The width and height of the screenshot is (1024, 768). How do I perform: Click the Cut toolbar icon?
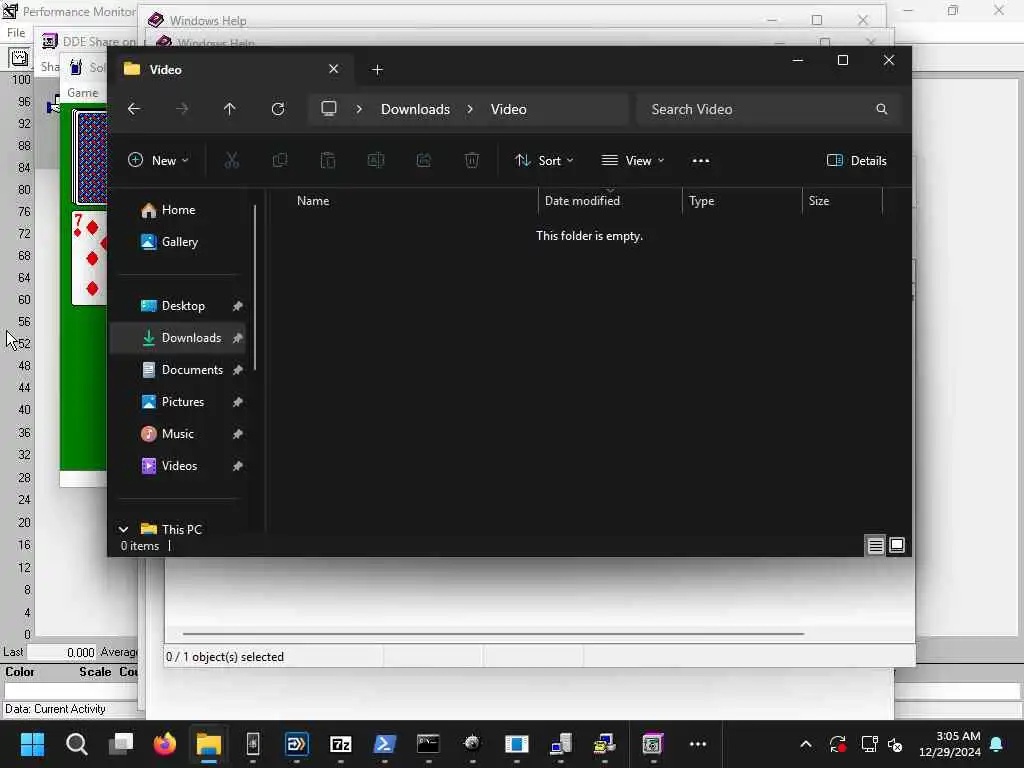tap(232, 161)
